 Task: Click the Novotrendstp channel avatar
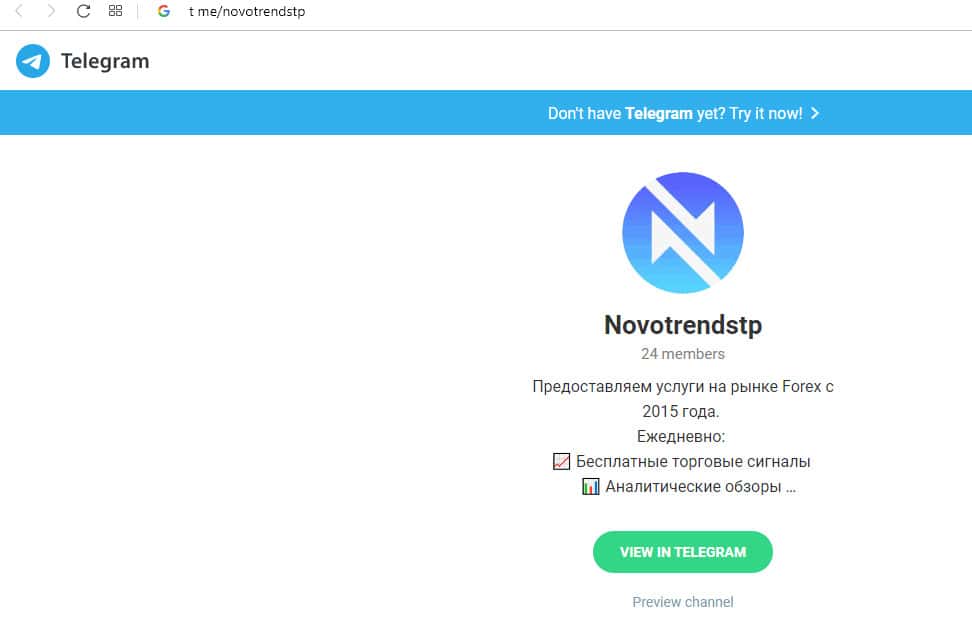[683, 233]
